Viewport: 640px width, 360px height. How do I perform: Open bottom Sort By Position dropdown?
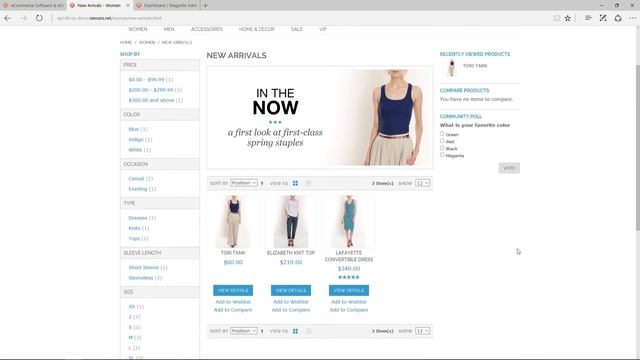(x=244, y=331)
